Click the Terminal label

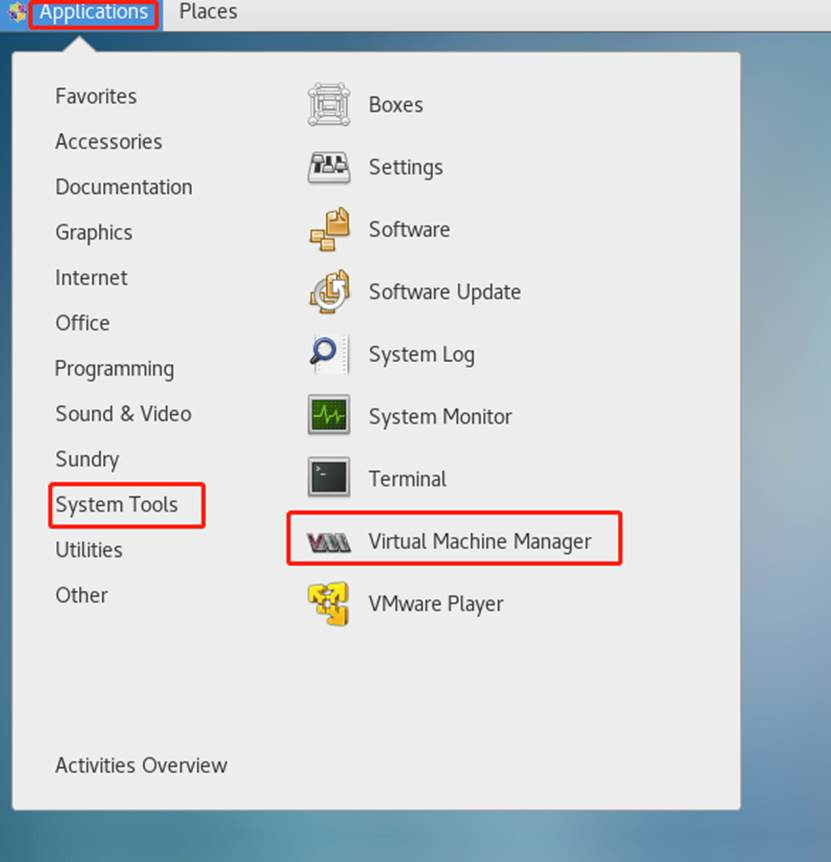(x=407, y=479)
